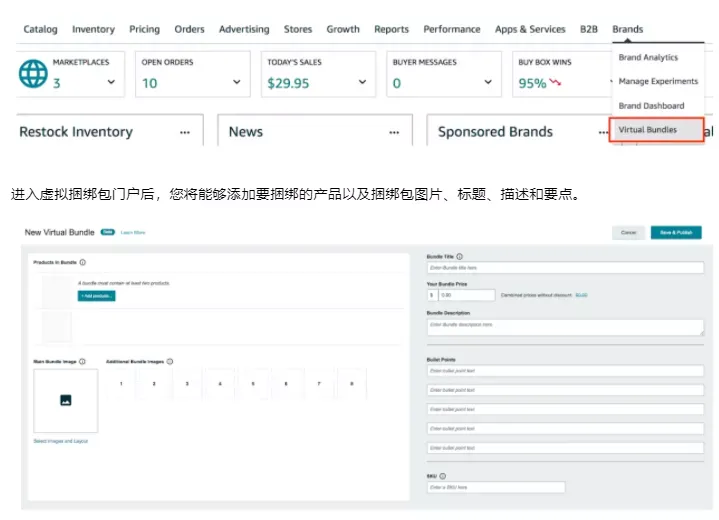Click the Restock Inventory card title
The width and height of the screenshot is (719, 520).
pyautogui.click(x=76, y=132)
